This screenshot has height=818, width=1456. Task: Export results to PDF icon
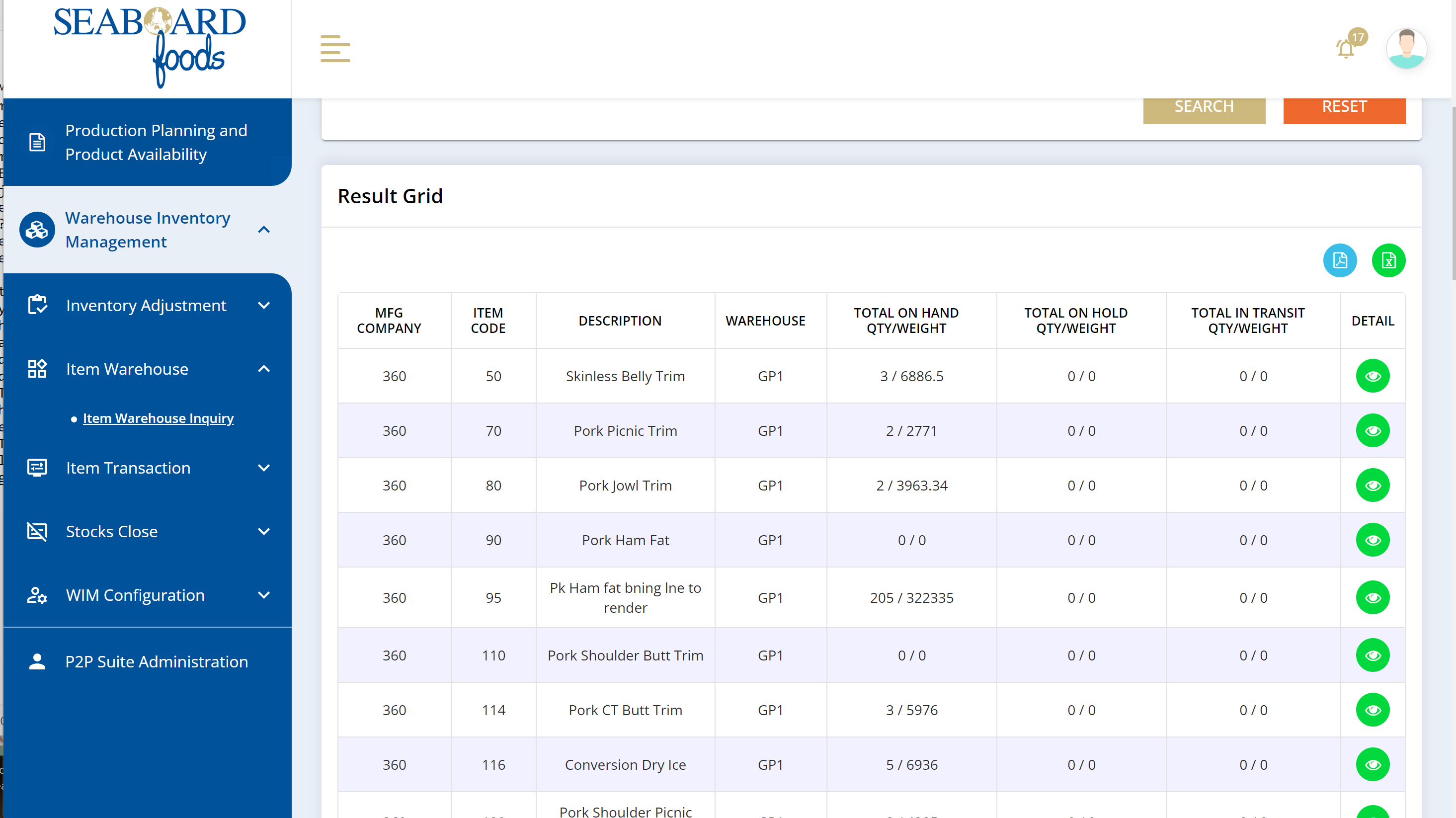click(1340, 260)
